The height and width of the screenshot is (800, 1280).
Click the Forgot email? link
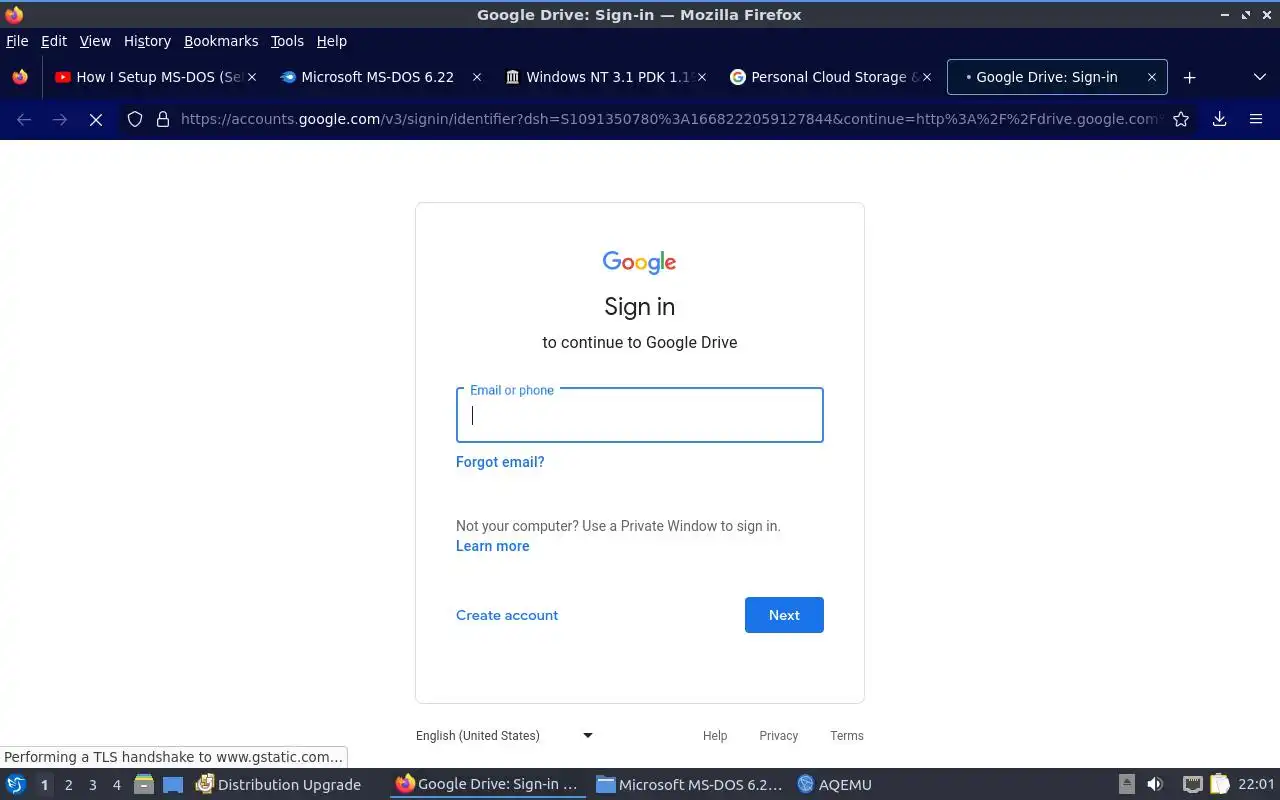[x=500, y=462]
